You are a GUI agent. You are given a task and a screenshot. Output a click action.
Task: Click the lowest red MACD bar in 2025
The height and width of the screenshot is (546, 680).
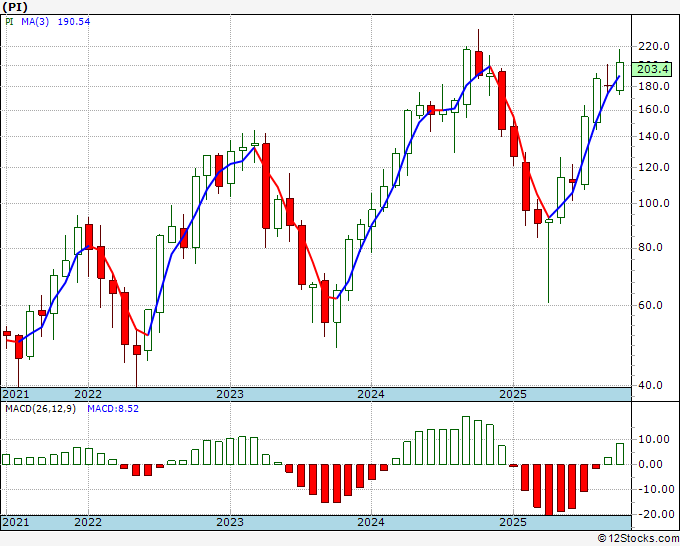coord(549,490)
